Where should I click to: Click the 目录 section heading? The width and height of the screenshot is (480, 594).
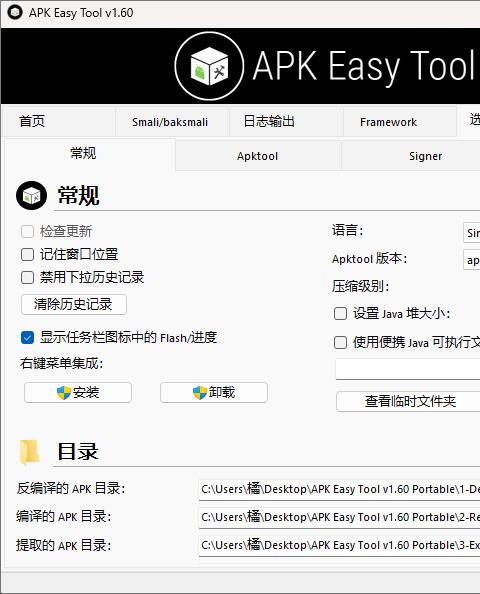click(78, 452)
